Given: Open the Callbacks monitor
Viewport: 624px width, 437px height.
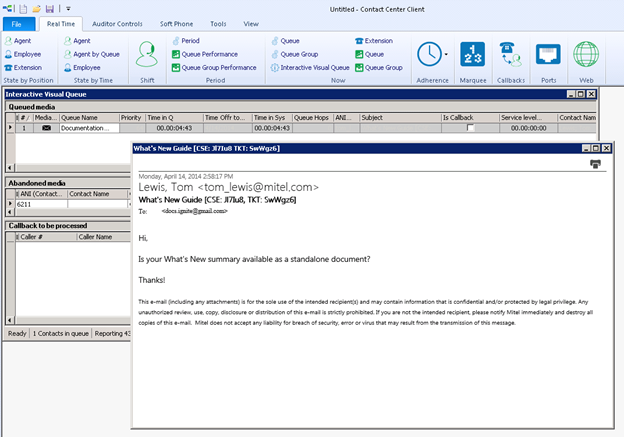Looking at the screenshot, I should click(x=511, y=54).
